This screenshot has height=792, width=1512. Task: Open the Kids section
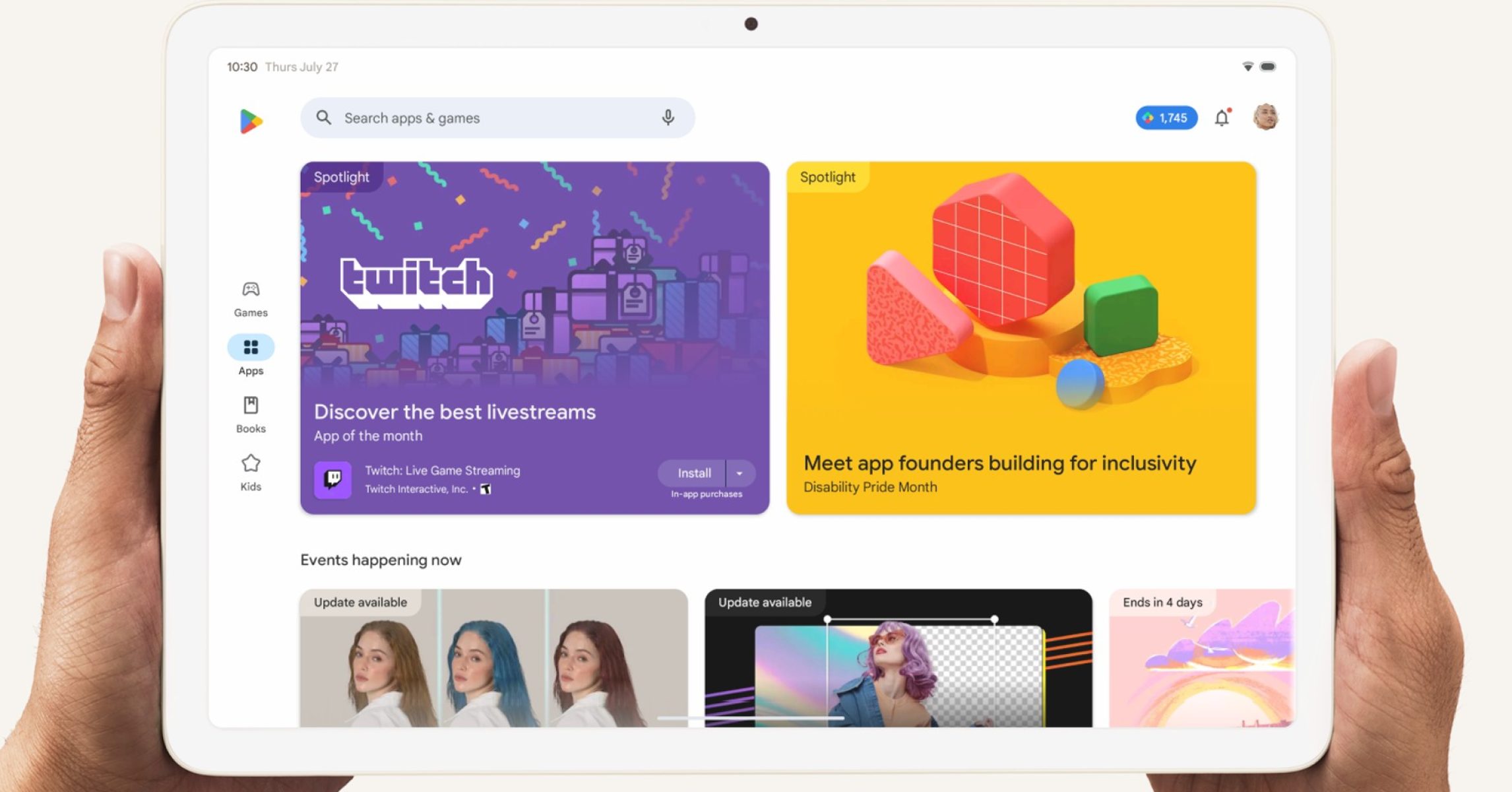pyautogui.click(x=251, y=472)
